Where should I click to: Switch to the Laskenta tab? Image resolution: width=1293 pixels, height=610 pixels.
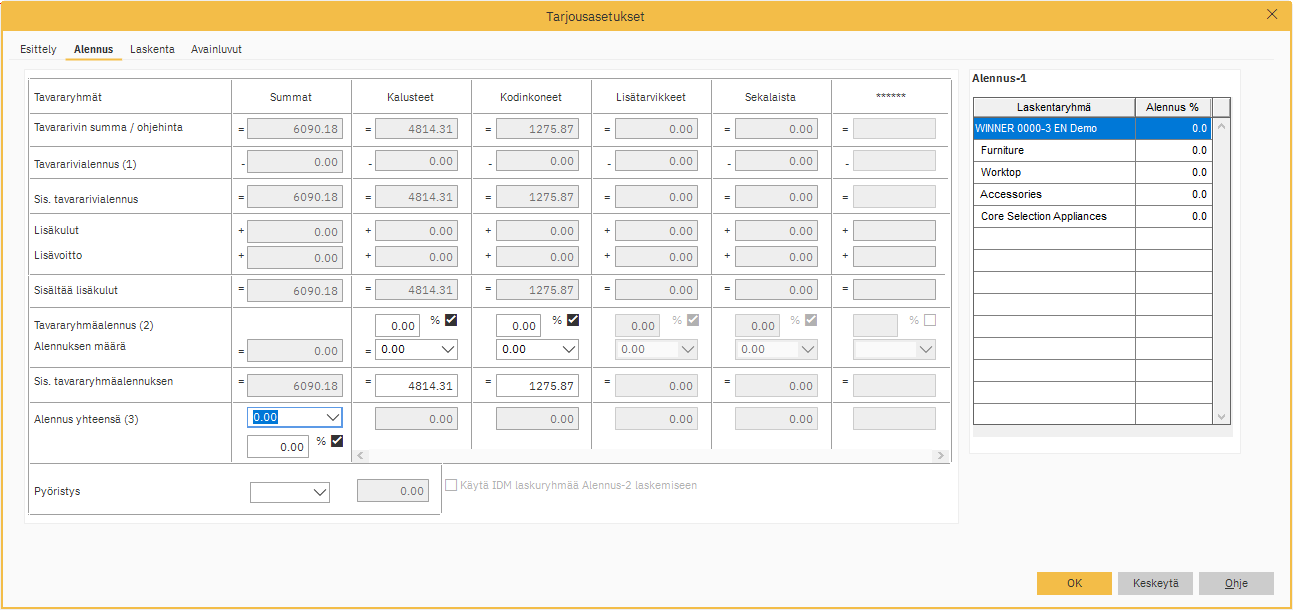click(152, 48)
